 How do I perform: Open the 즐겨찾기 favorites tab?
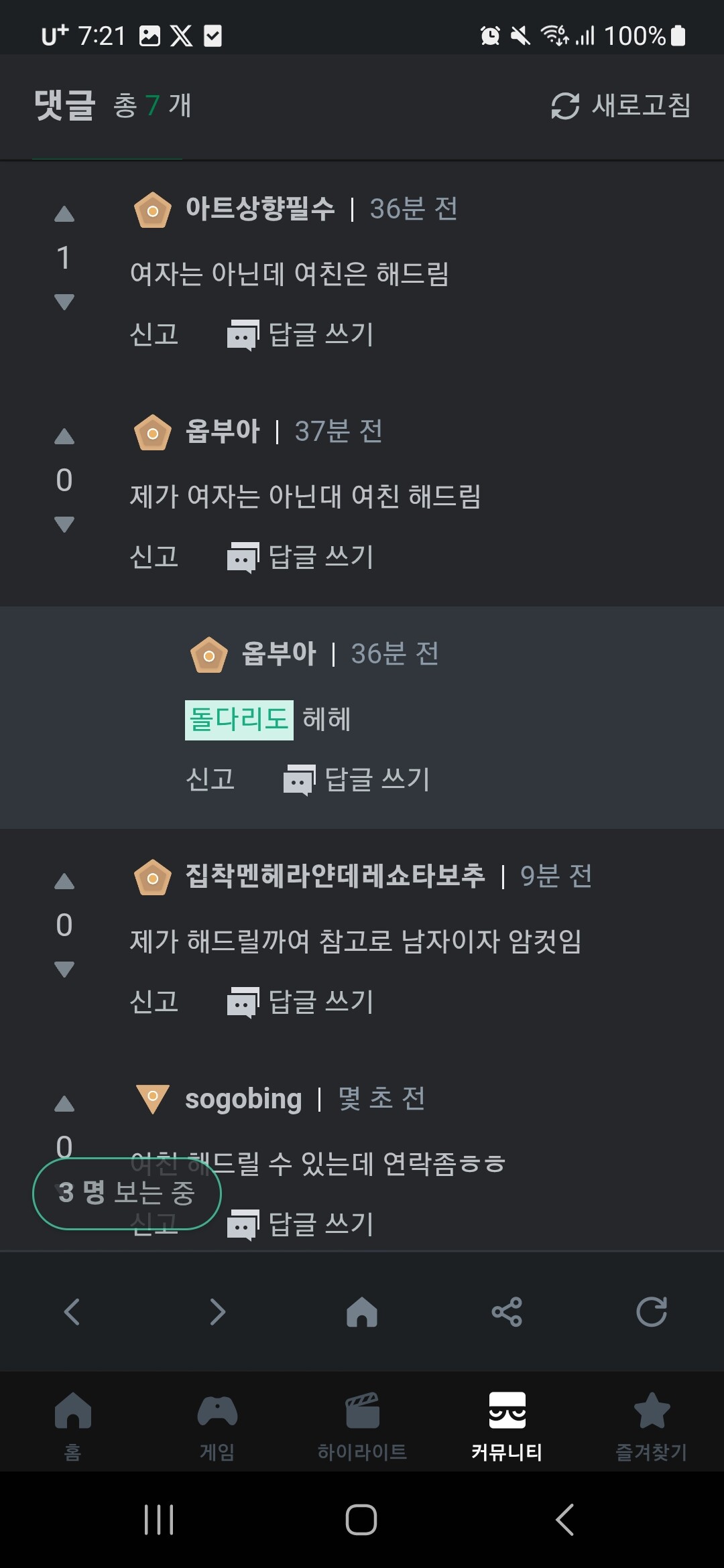pyautogui.click(x=652, y=1425)
